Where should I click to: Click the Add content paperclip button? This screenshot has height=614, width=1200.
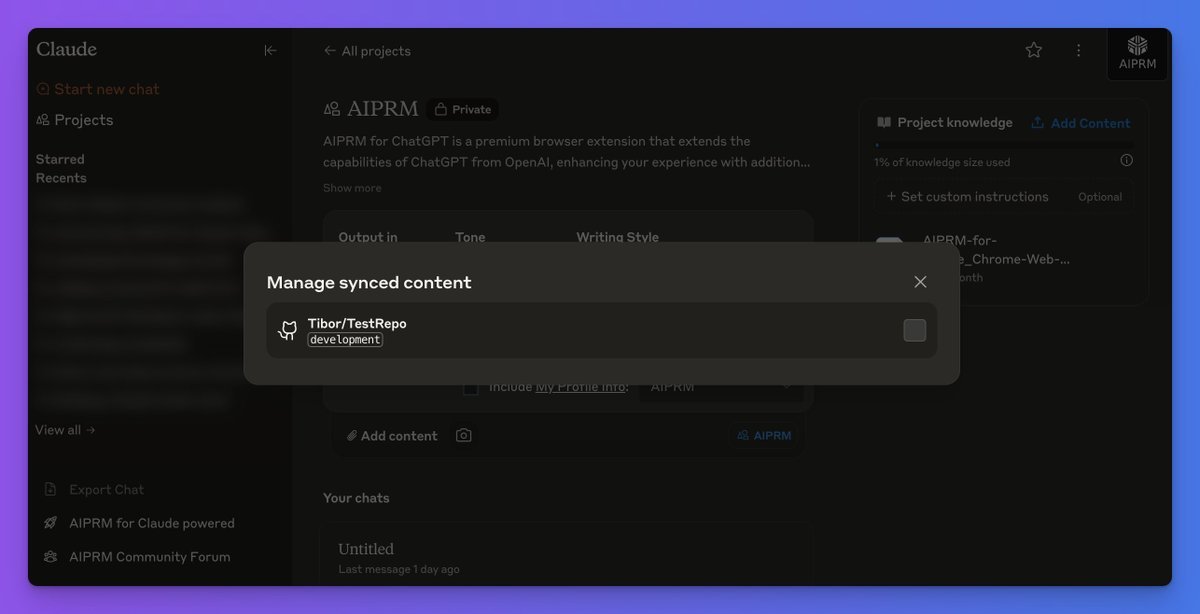(x=392, y=436)
